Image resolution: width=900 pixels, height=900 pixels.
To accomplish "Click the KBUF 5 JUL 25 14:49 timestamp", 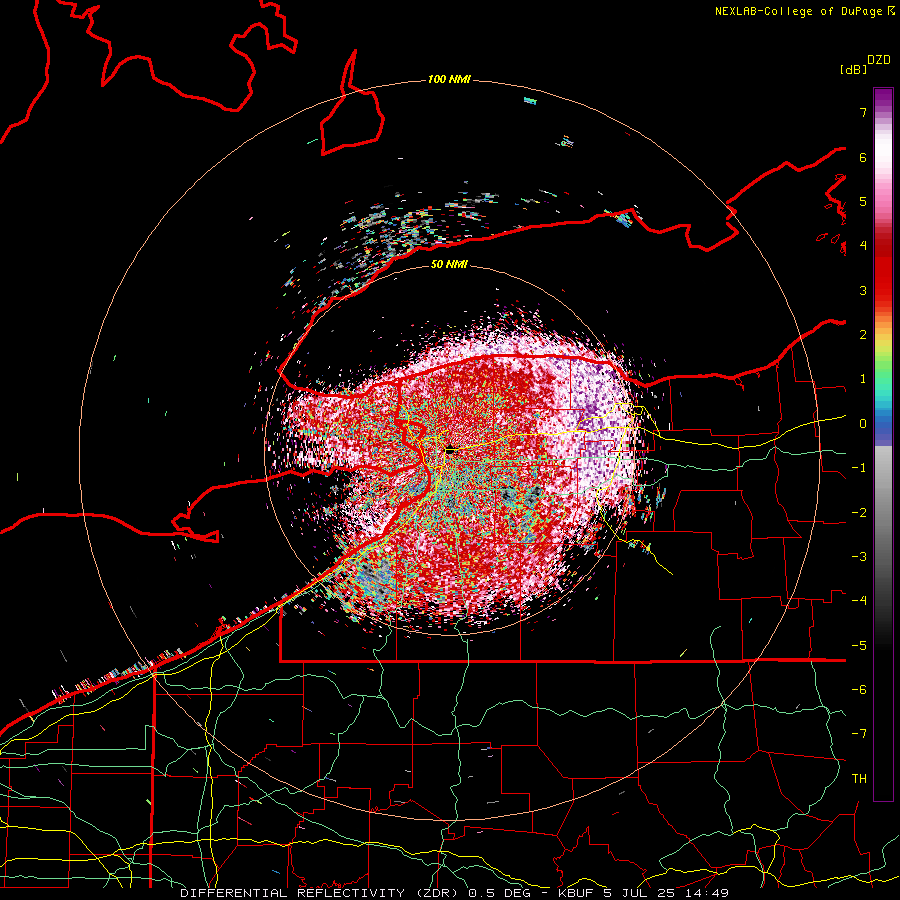I will (643, 893).
